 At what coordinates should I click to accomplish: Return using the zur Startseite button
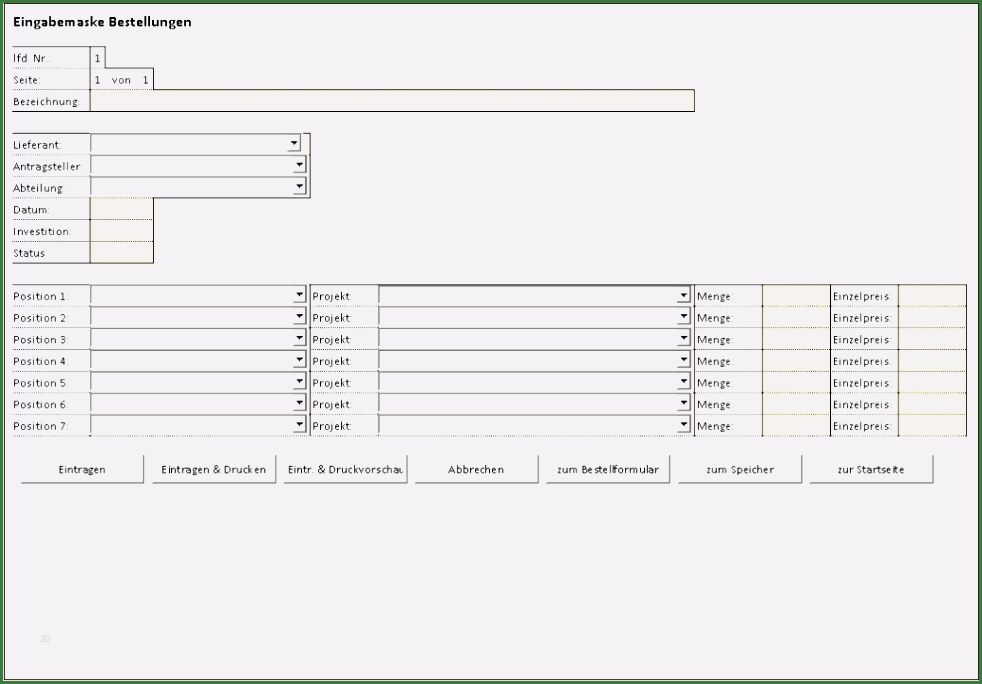click(x=871, y=469)
